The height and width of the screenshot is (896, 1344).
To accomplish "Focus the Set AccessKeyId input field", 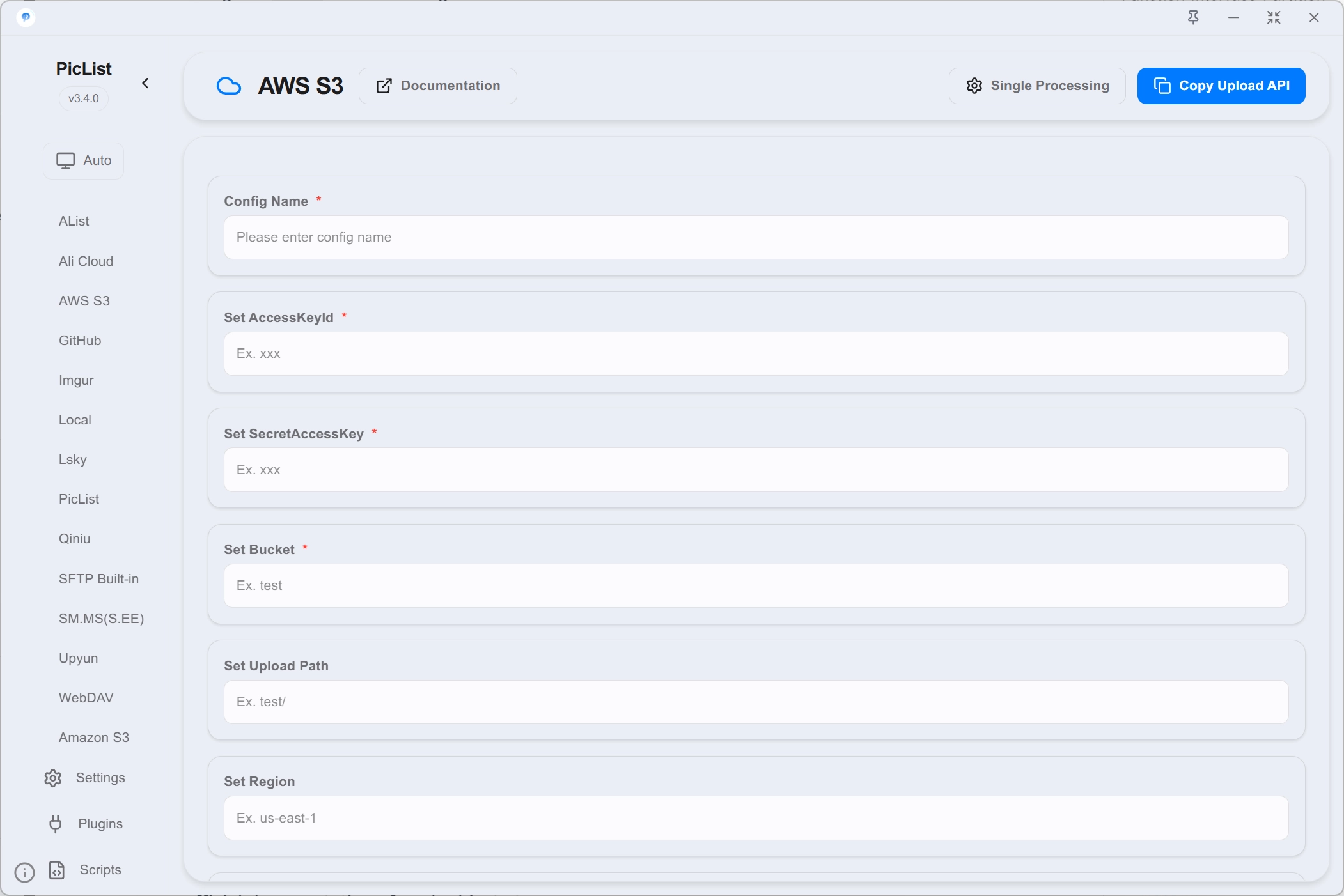I will 756,354.
